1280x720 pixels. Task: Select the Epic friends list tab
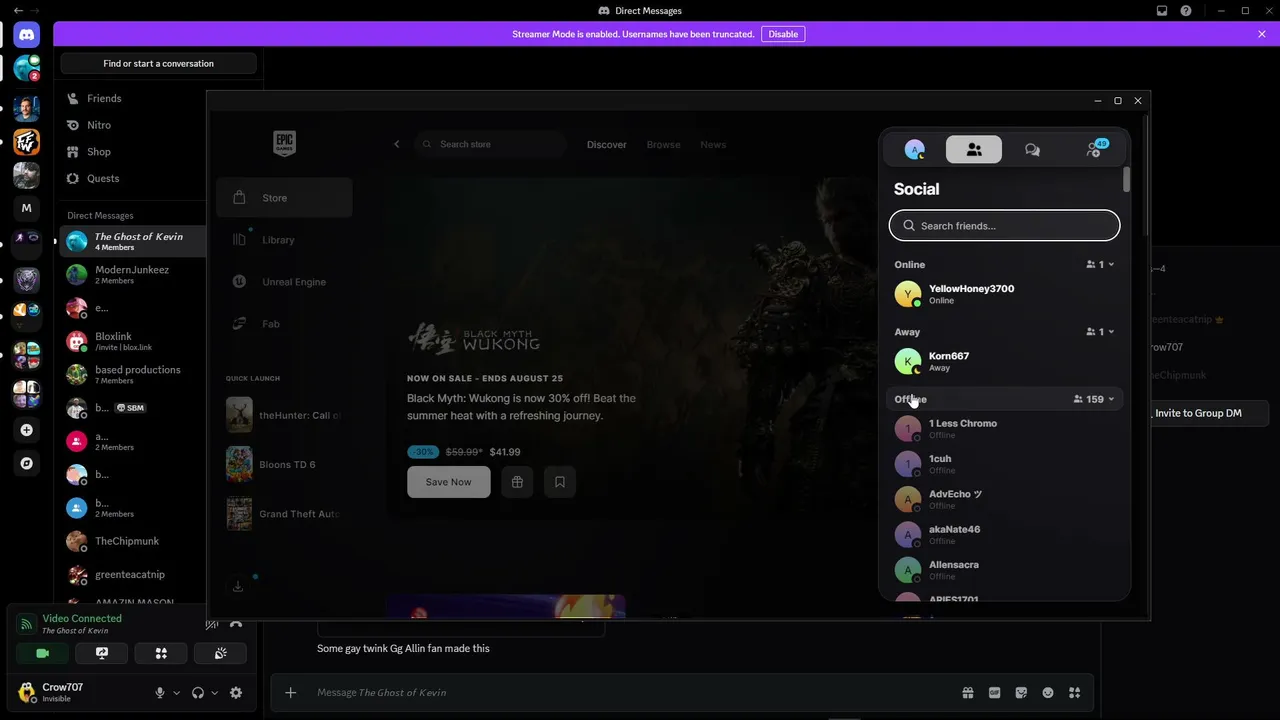pos(974,149)
